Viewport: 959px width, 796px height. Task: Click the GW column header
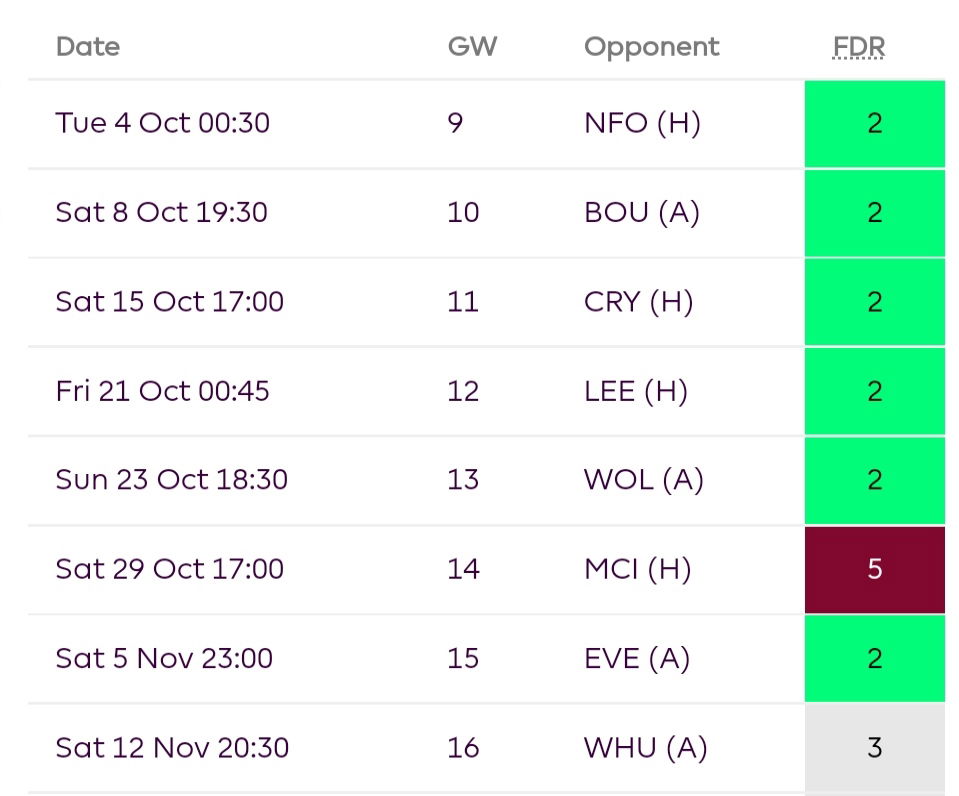472,46
